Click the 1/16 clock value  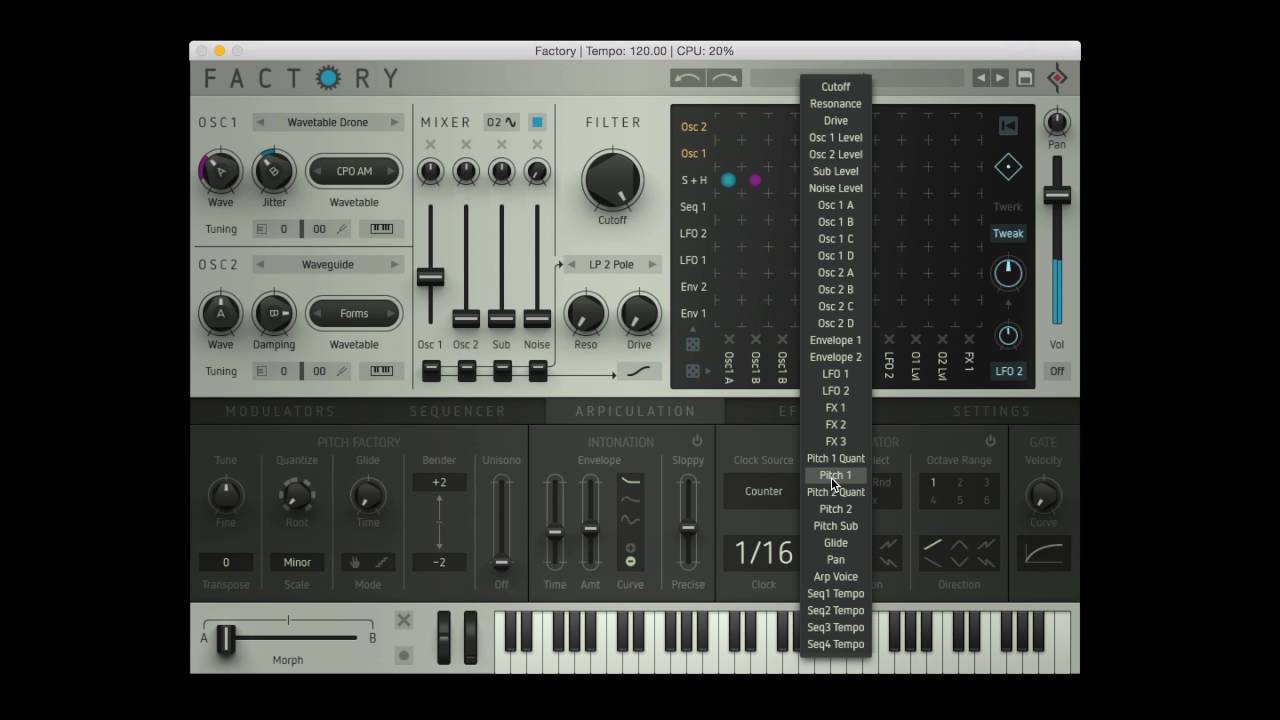click(x=763, y=553)
